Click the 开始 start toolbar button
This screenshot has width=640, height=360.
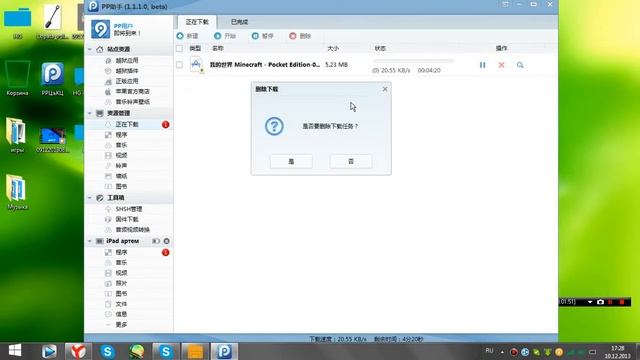(x=225, y=36)
